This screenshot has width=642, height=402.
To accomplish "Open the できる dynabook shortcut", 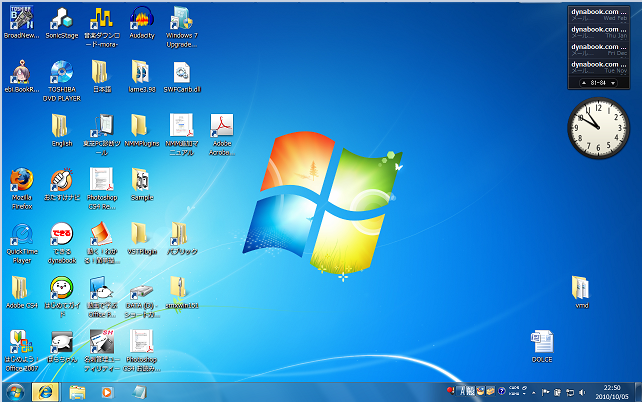I will (x=62, y=243).
